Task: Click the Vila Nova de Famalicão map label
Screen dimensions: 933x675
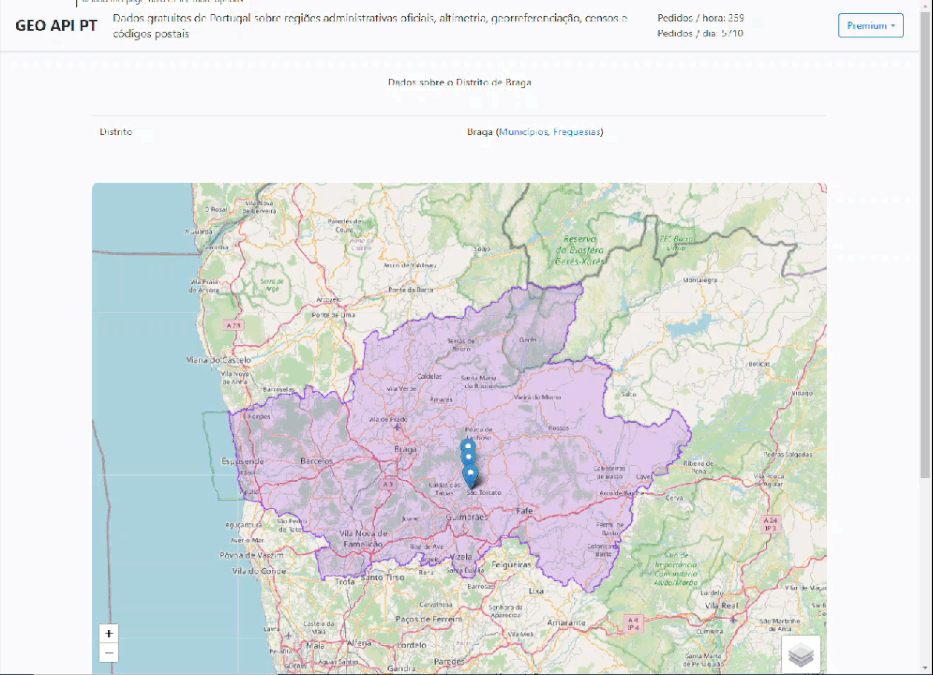Action: click(362, 539)
